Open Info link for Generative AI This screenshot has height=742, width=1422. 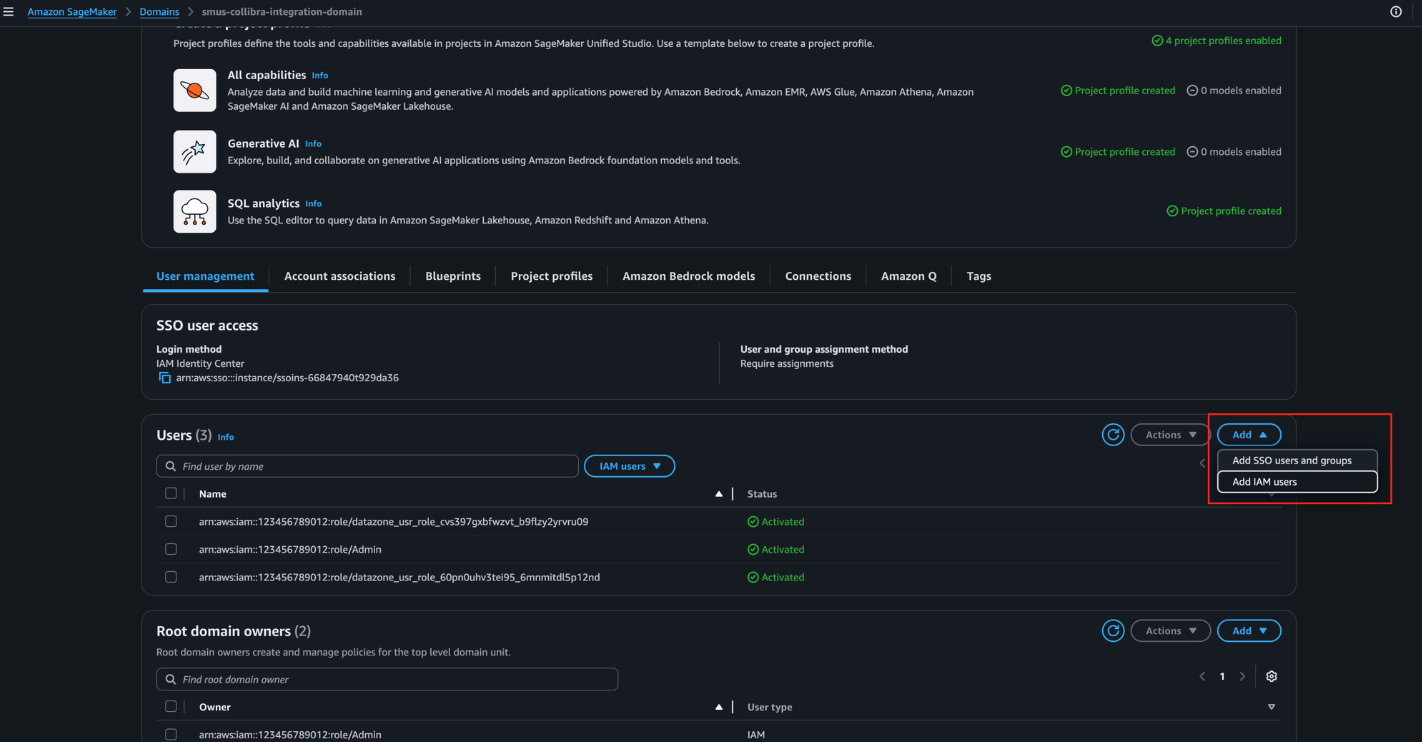(x=313, y=144)
